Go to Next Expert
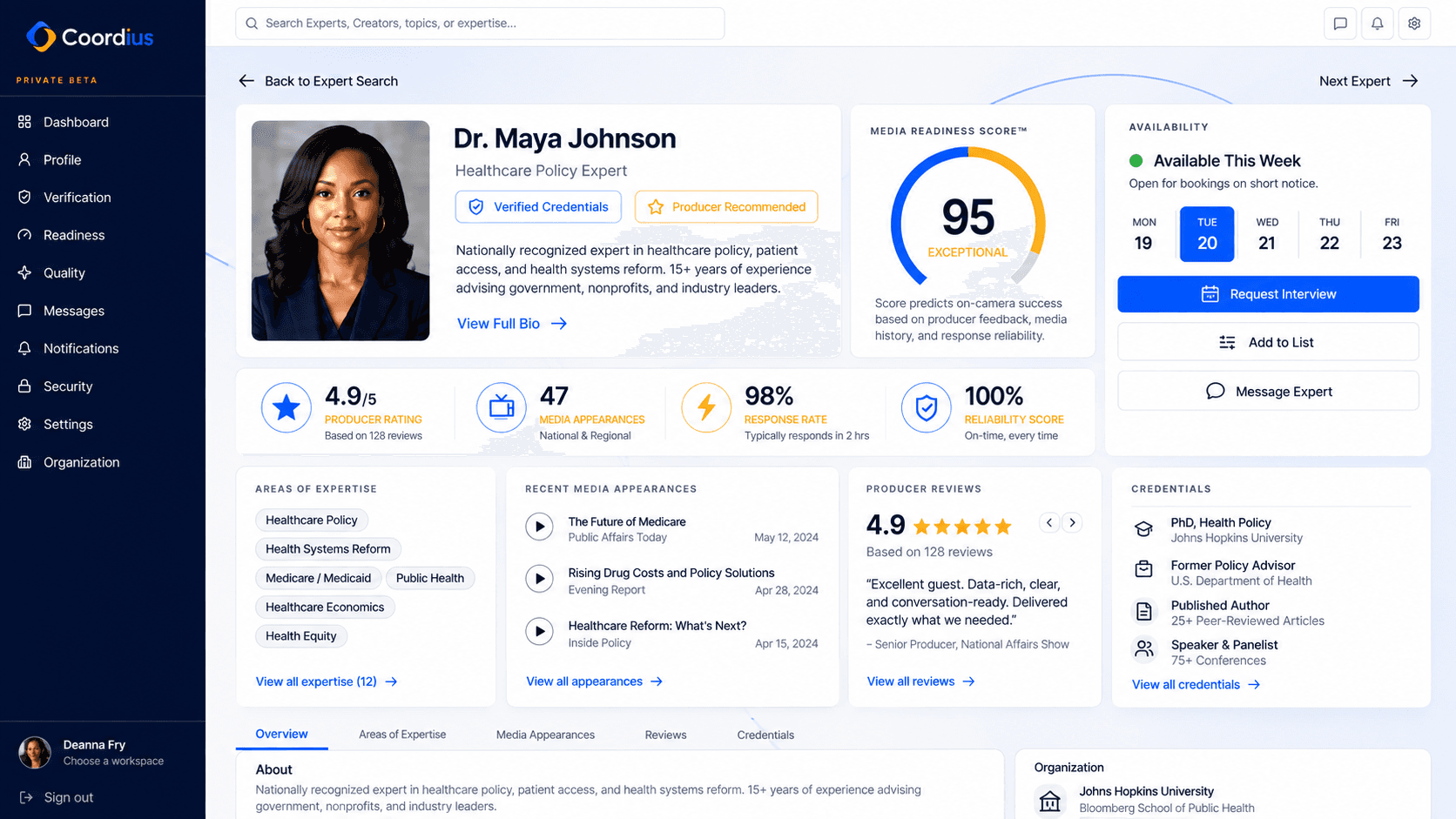 coord(1368,81)
